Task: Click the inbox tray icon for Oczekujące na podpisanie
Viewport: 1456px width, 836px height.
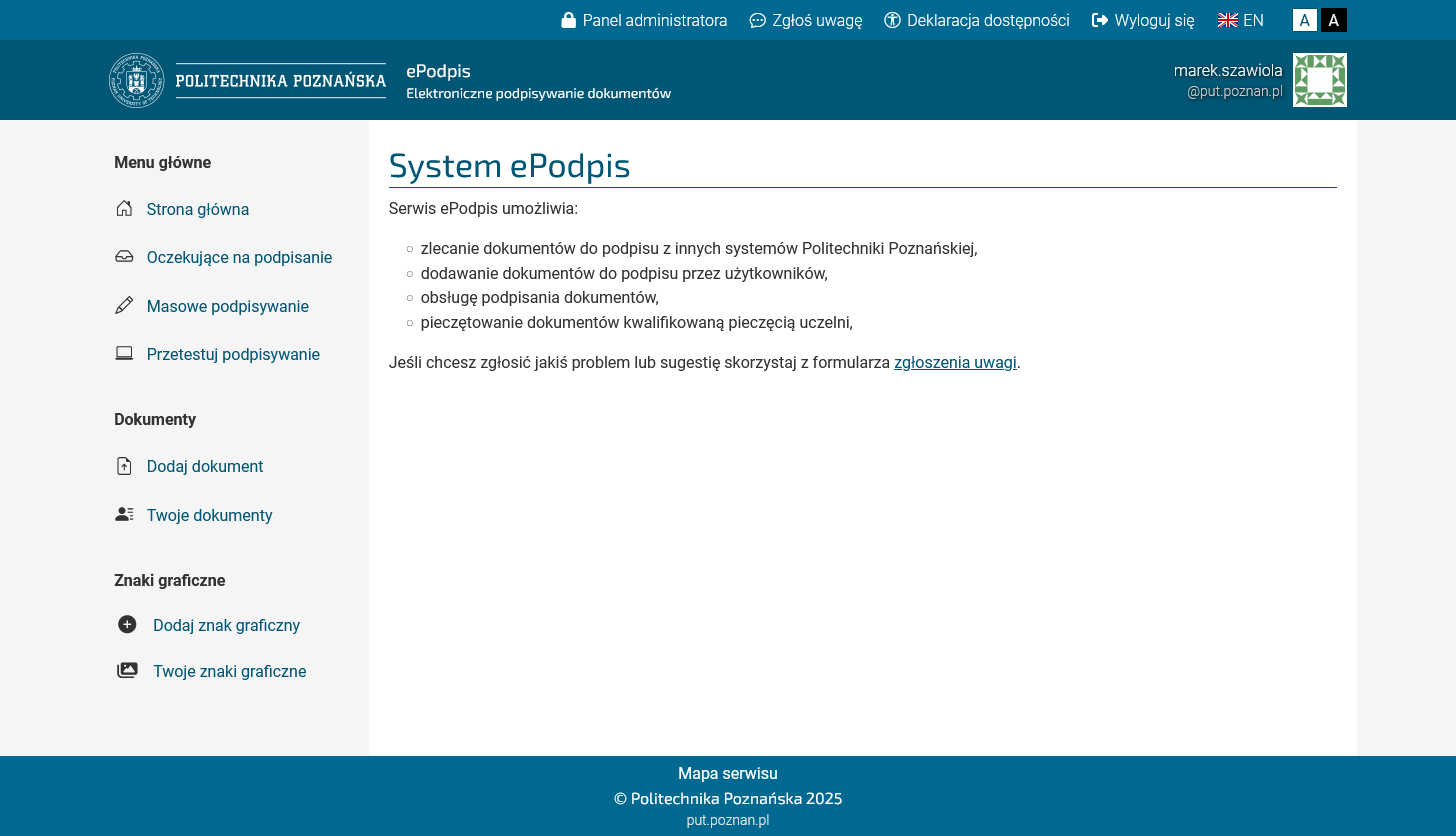Action: [x=124, y=257]
